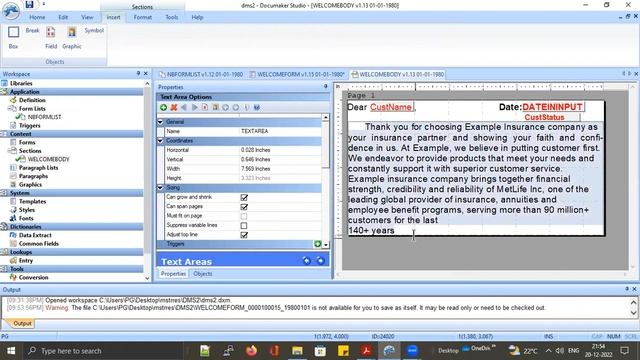The height and width of the screenshot is (360, 640).
Task: Click the Symbol button in ribbon
Action: pos(94,30)
